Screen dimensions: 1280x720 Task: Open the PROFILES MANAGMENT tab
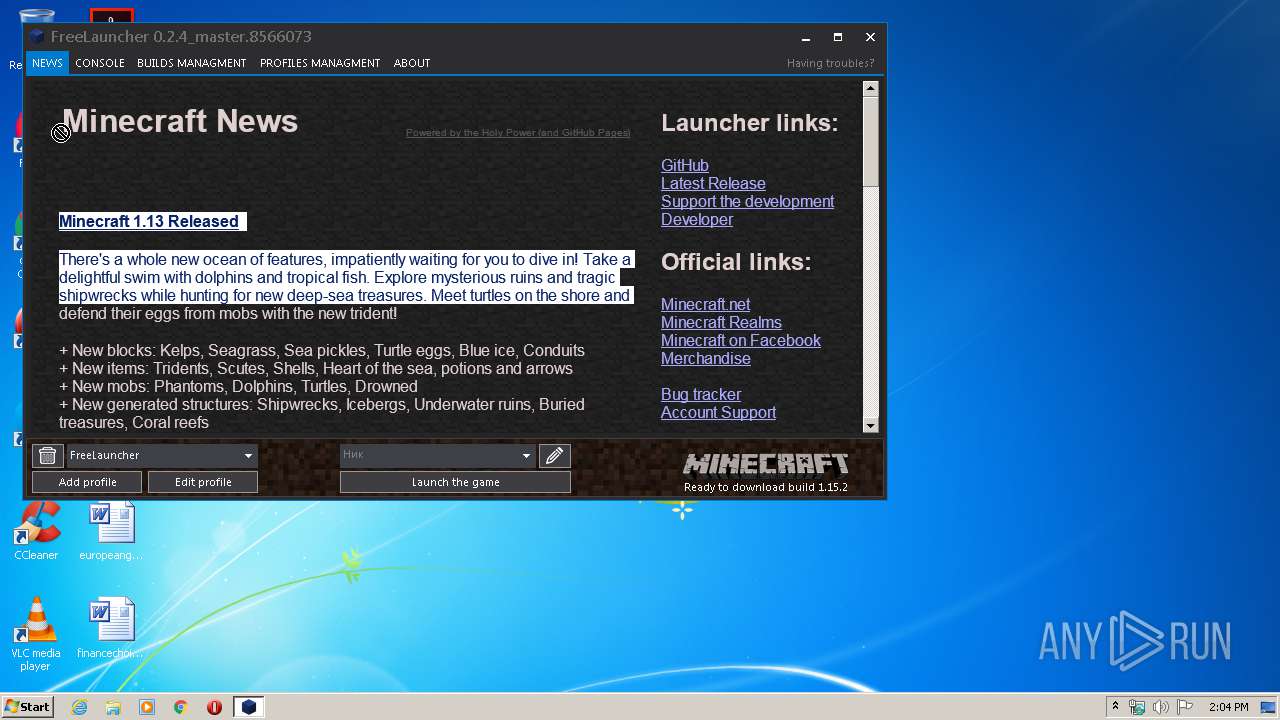(320, 63)
